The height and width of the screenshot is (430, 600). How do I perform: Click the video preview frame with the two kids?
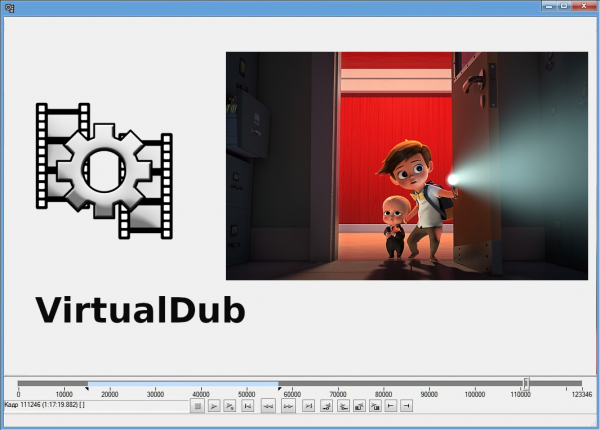coord(407,166)
